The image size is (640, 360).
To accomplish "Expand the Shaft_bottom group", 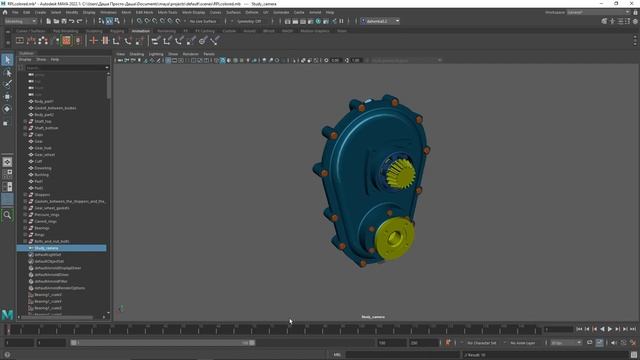I will [25, 128].
